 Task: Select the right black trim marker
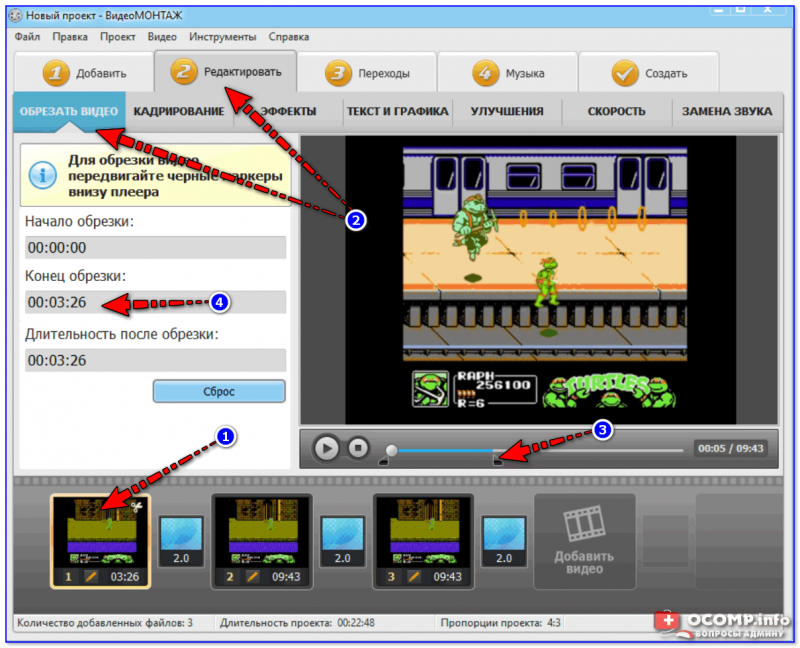click(x=497, y=461)
